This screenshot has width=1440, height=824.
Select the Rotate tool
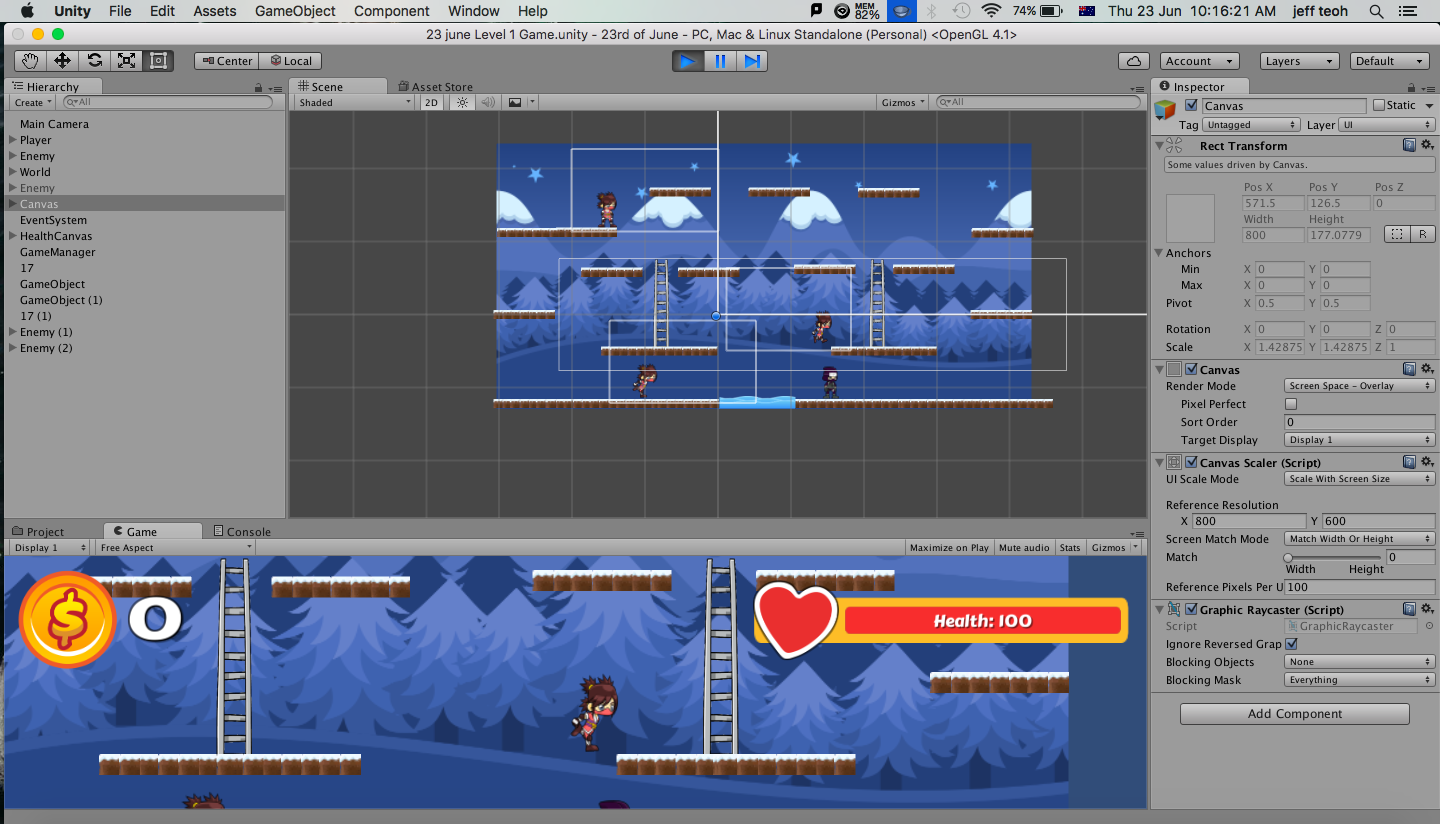94,61
